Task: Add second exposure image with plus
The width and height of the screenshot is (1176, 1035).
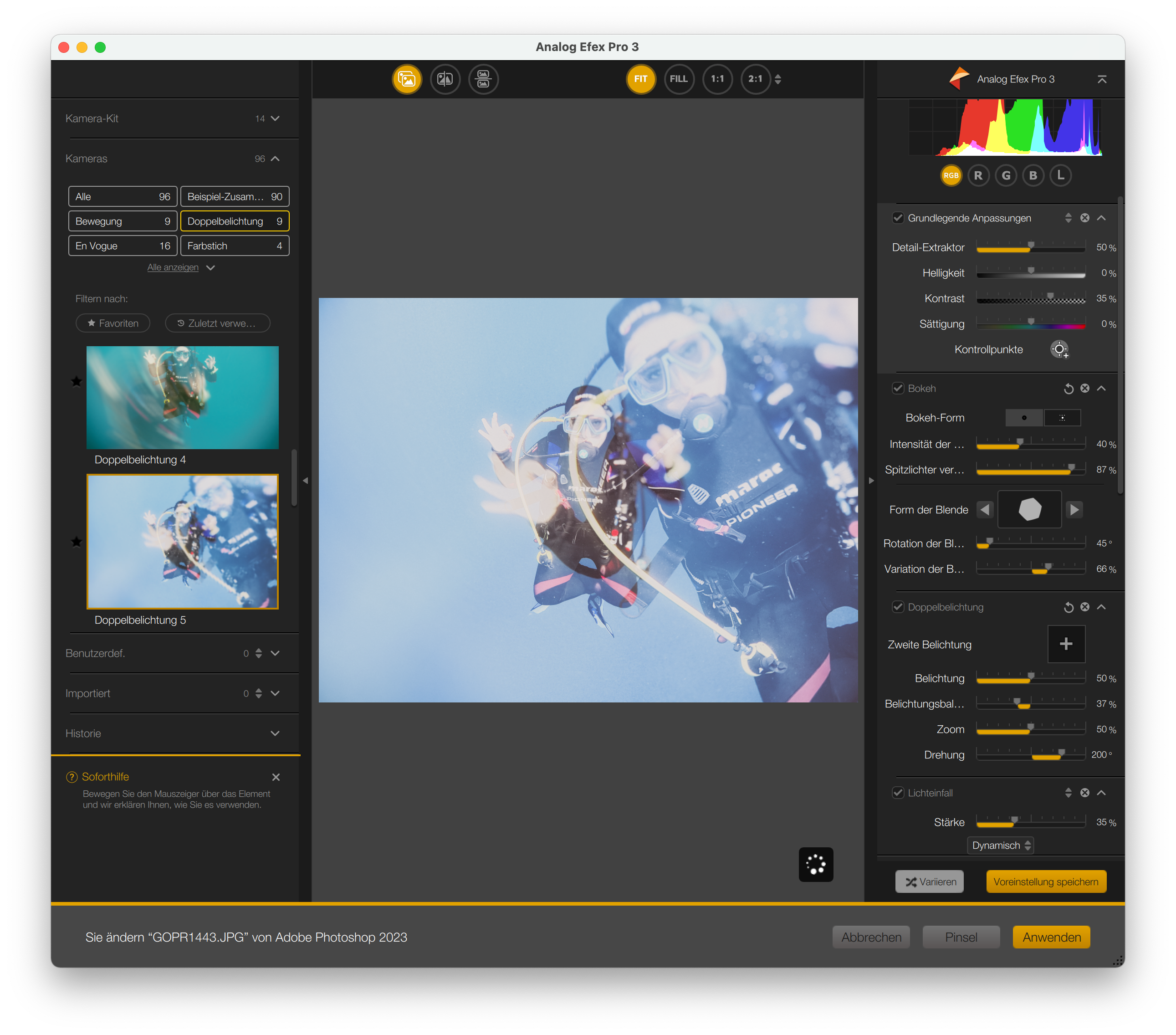Action: (x=1066, y=644)
